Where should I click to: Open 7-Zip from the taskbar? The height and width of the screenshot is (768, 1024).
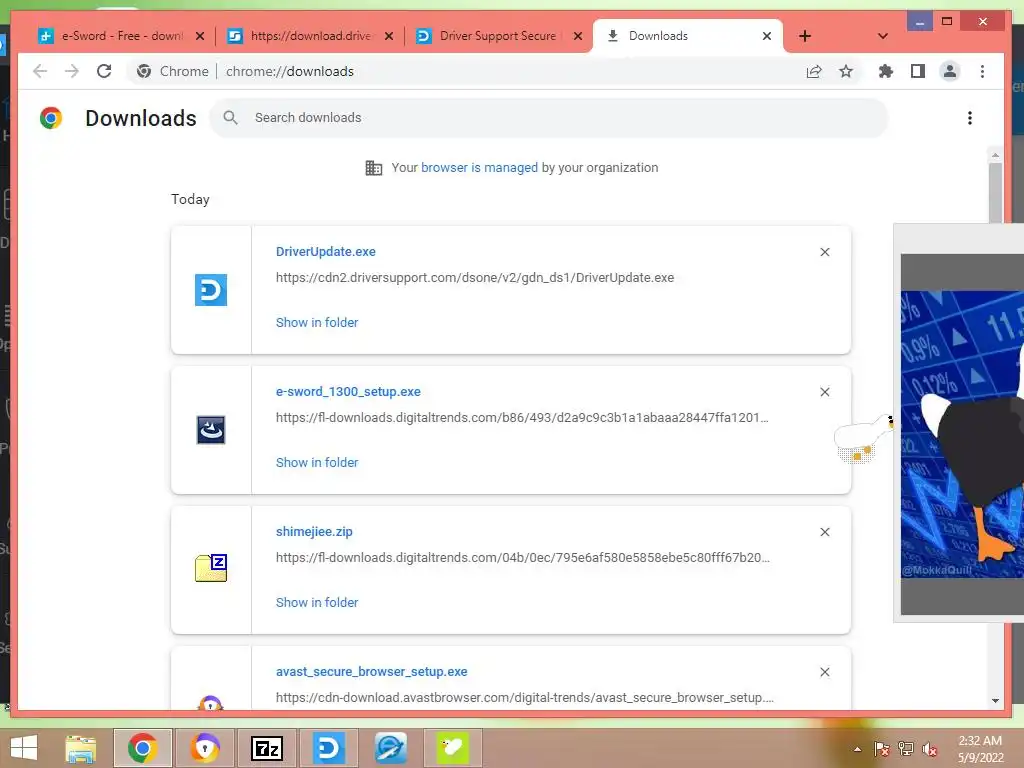pos(266,748)
